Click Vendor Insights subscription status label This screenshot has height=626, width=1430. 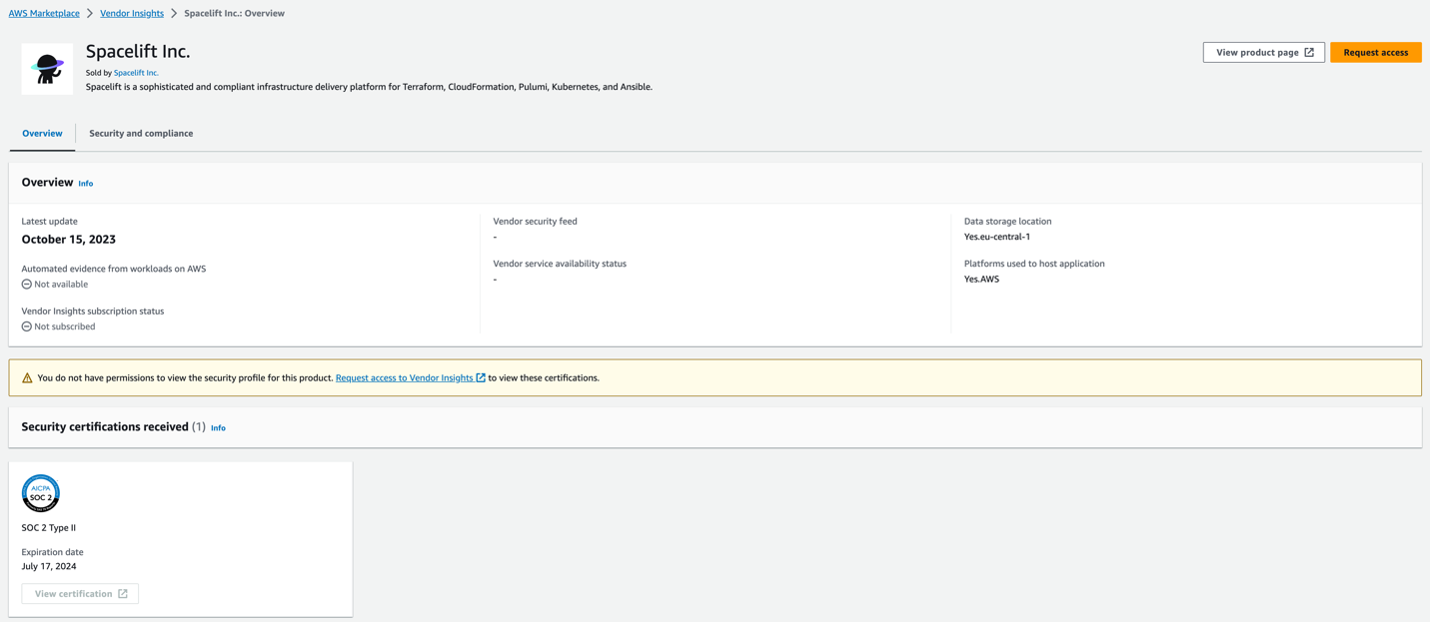[93, 311]
